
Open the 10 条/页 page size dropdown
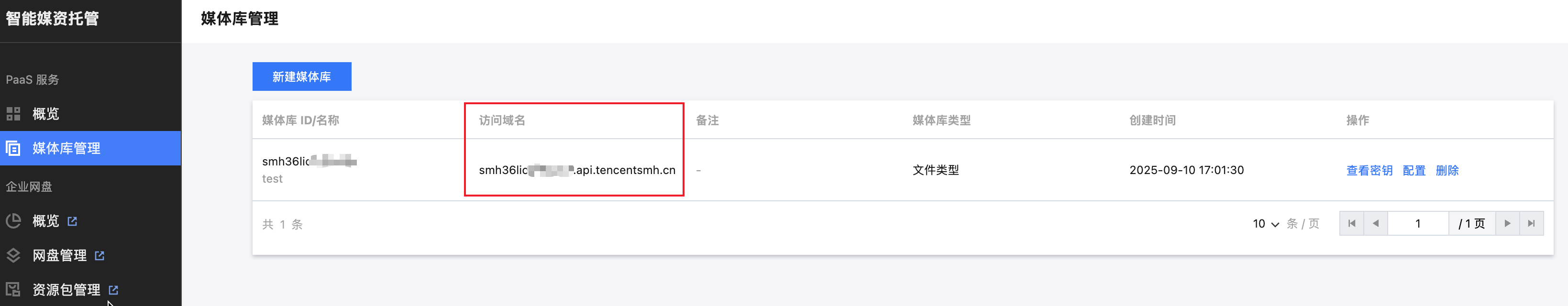point(1266,224)
